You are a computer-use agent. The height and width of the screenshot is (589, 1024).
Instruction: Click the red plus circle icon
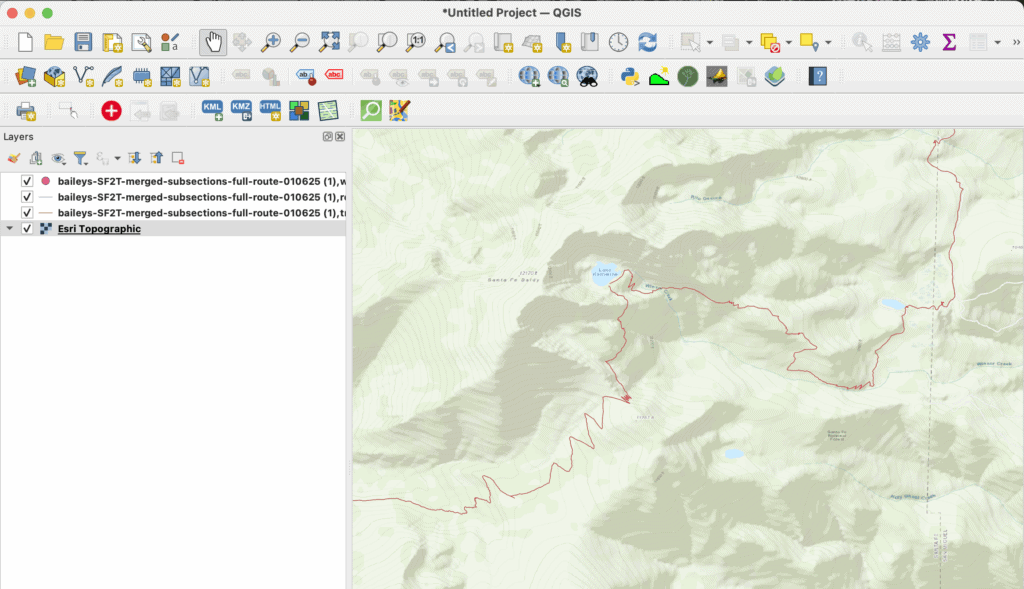pyautogui.click(x=111, y=110)
